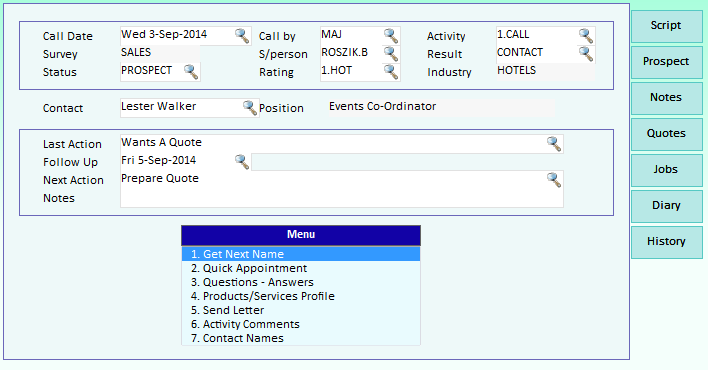Select menu item 3. Questions - Answers
Screen dimensions: 708x370
301,282
